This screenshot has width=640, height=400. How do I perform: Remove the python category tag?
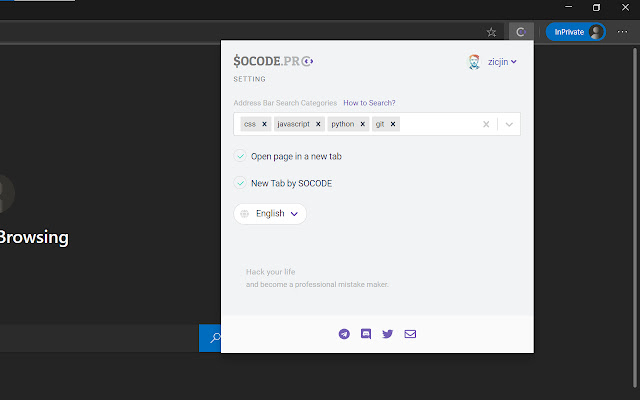point(362,124)
